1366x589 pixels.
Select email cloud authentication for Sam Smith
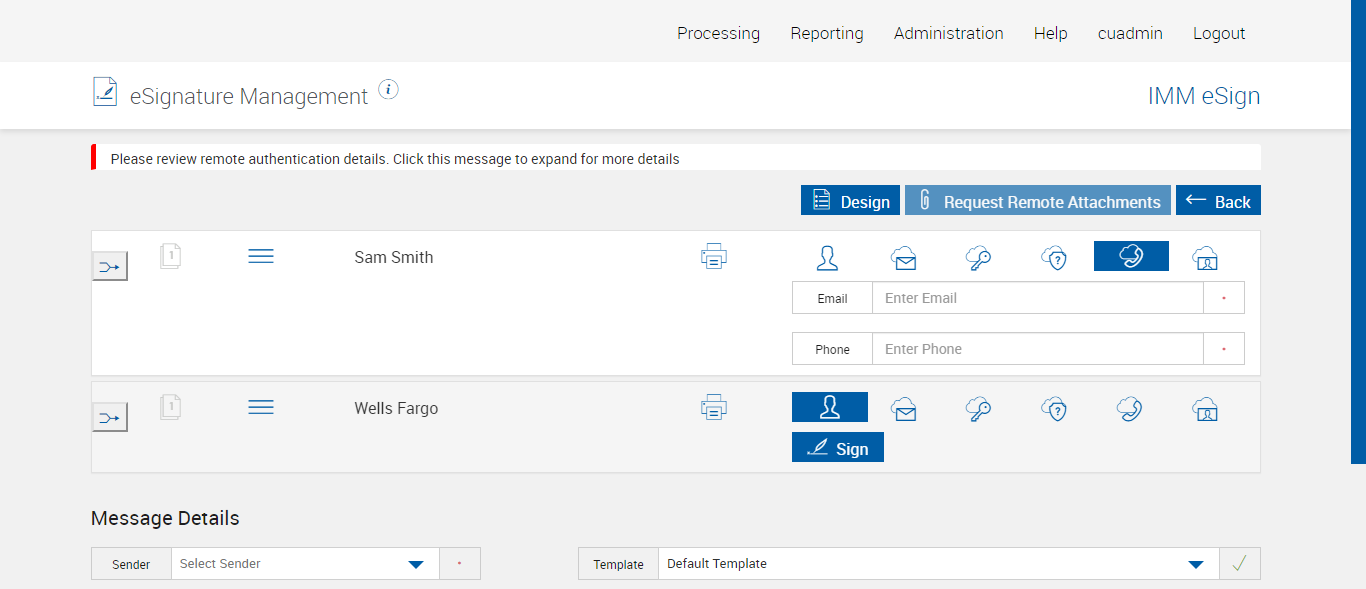click(x=904, y=258)
